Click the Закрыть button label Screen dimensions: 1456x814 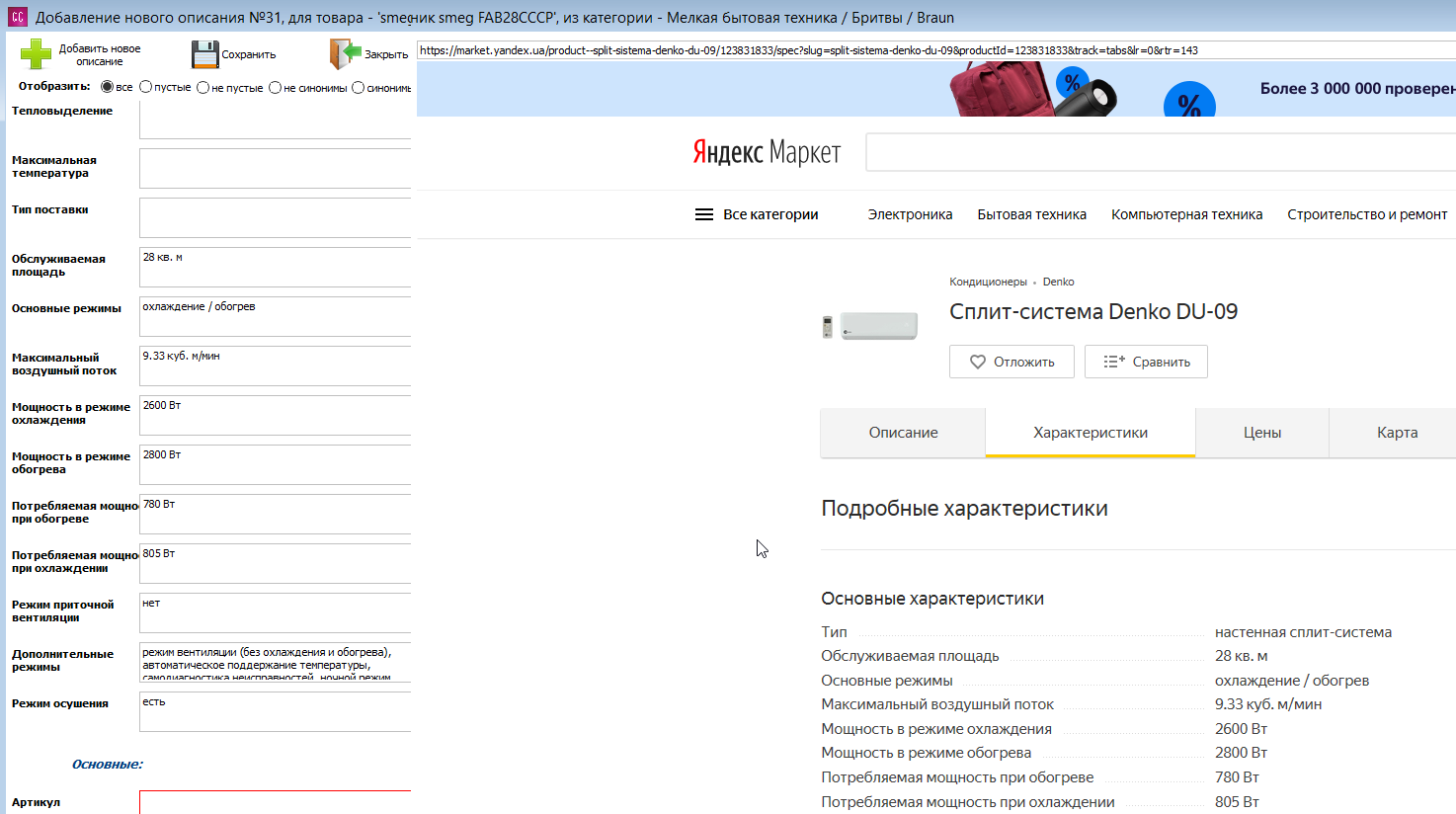click(x=386, y=54)
